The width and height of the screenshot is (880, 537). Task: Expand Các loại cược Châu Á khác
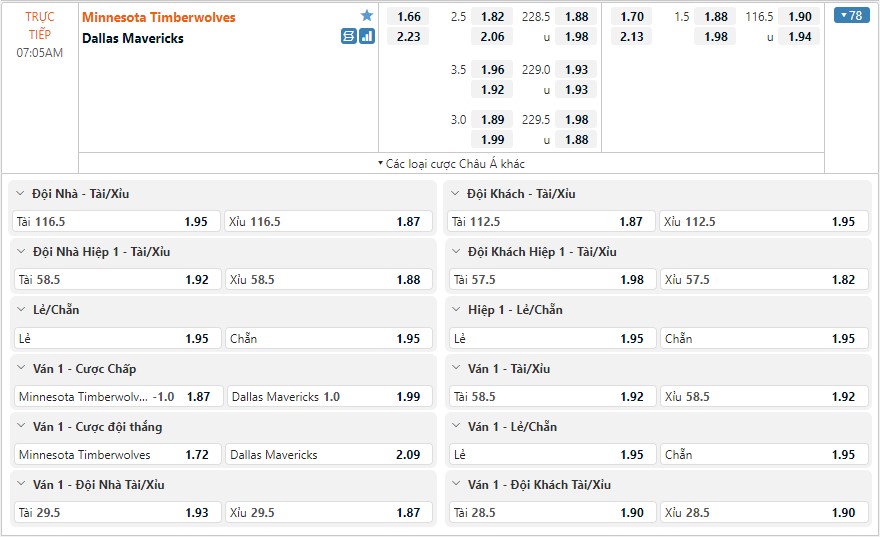pyautogui.click(x=451, y=164)
